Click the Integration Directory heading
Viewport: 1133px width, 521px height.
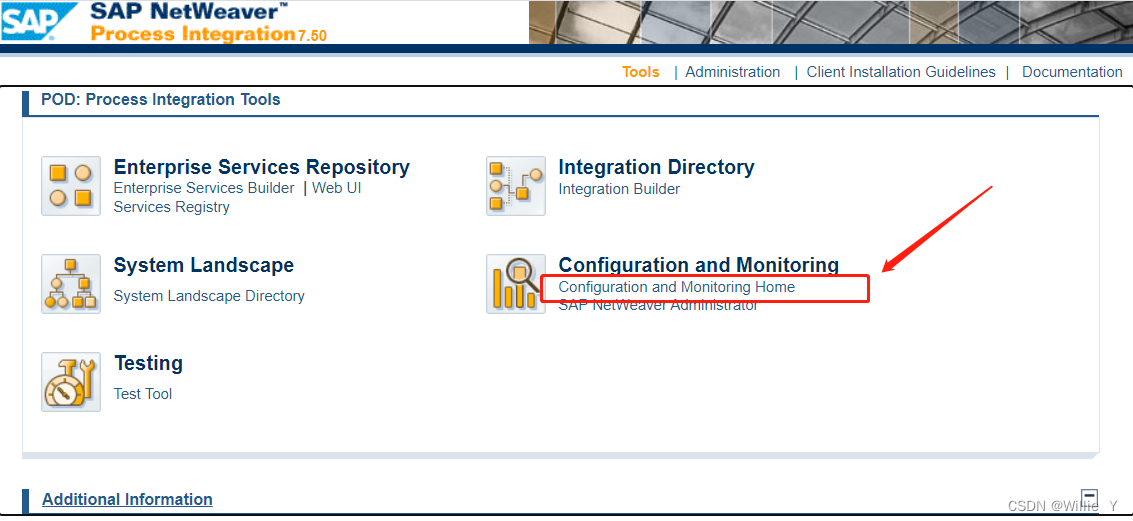(x=656, y=167)
